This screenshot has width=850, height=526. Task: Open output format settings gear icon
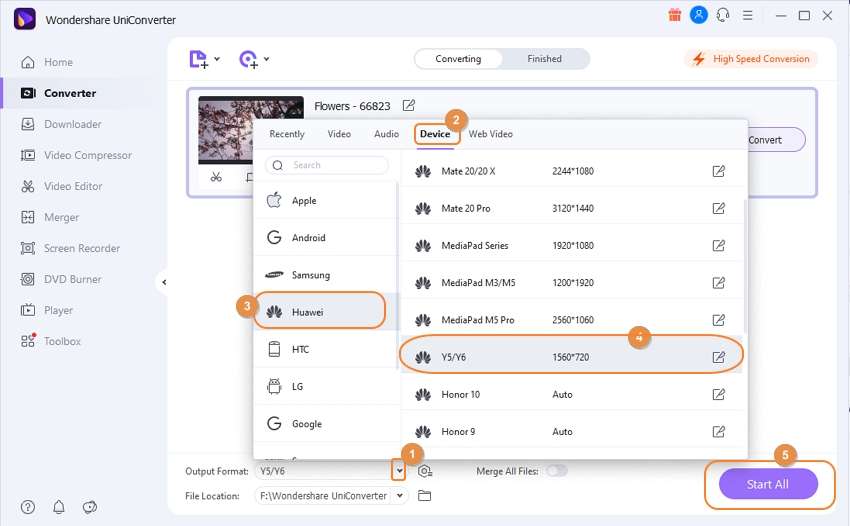425,471
